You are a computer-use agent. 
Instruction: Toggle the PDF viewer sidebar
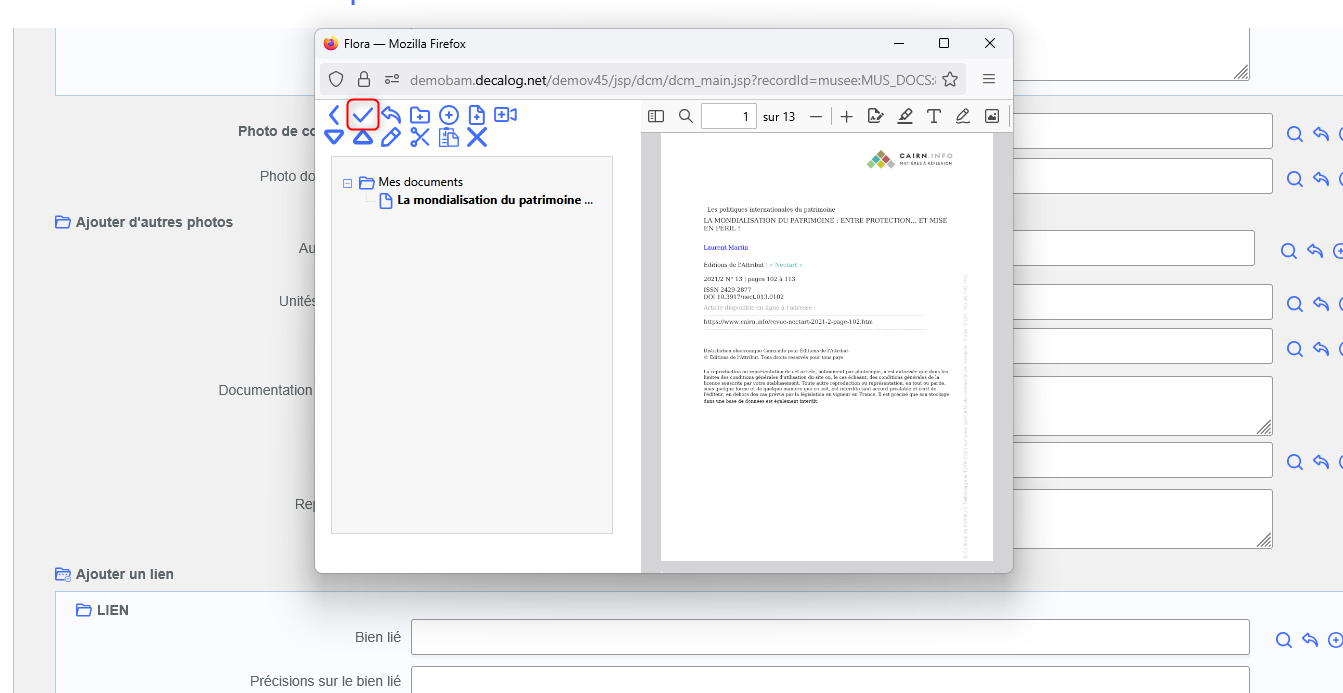click(x=656, y=116)
